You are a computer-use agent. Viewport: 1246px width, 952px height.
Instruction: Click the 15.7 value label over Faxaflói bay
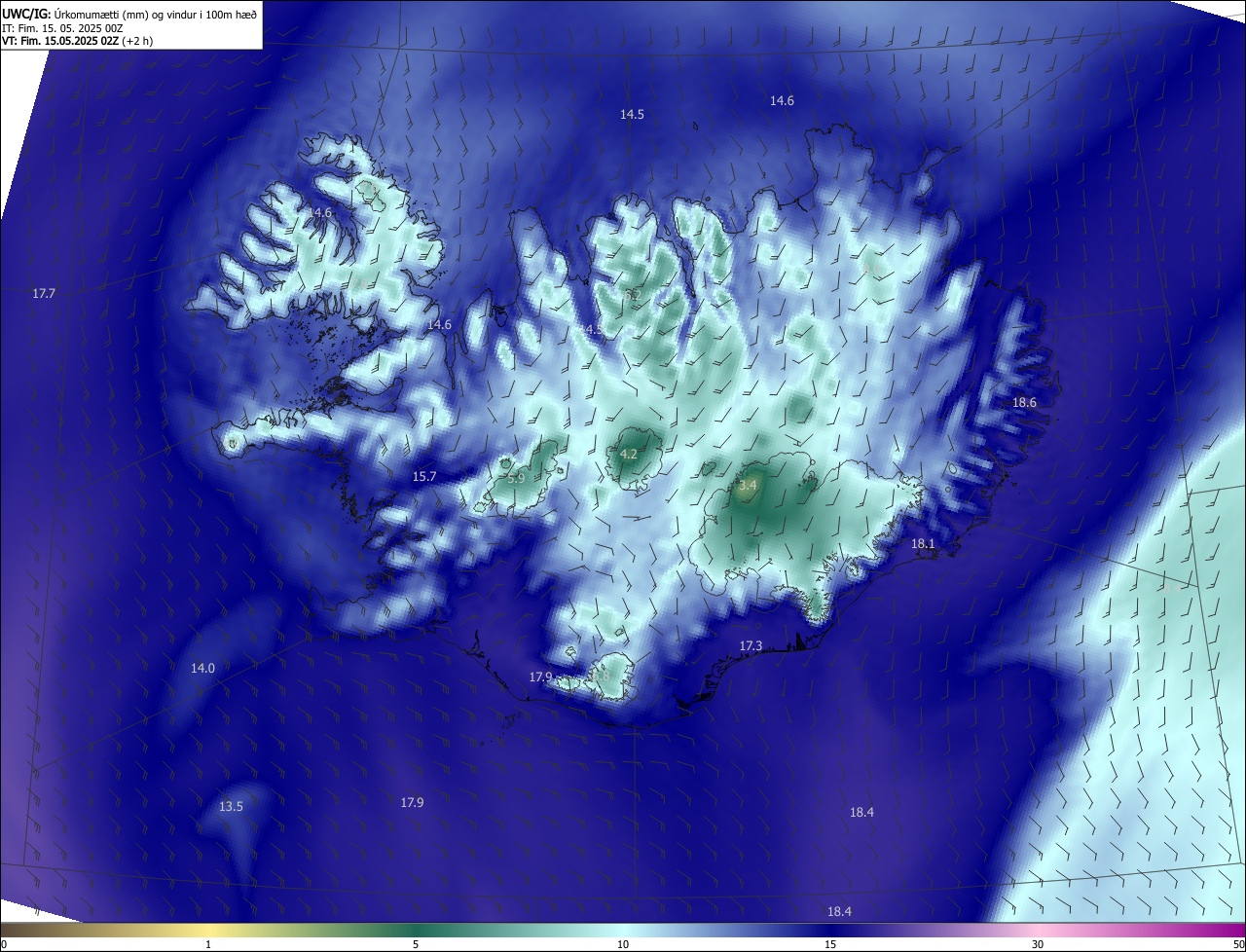(x=424, y=476)
